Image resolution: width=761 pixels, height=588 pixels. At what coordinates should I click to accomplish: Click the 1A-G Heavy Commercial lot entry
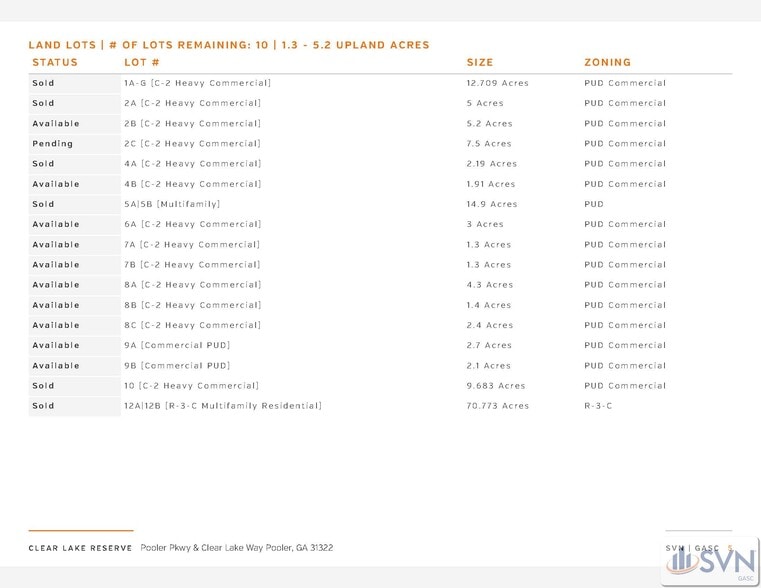pyautogui.click(x=197, y=83)
